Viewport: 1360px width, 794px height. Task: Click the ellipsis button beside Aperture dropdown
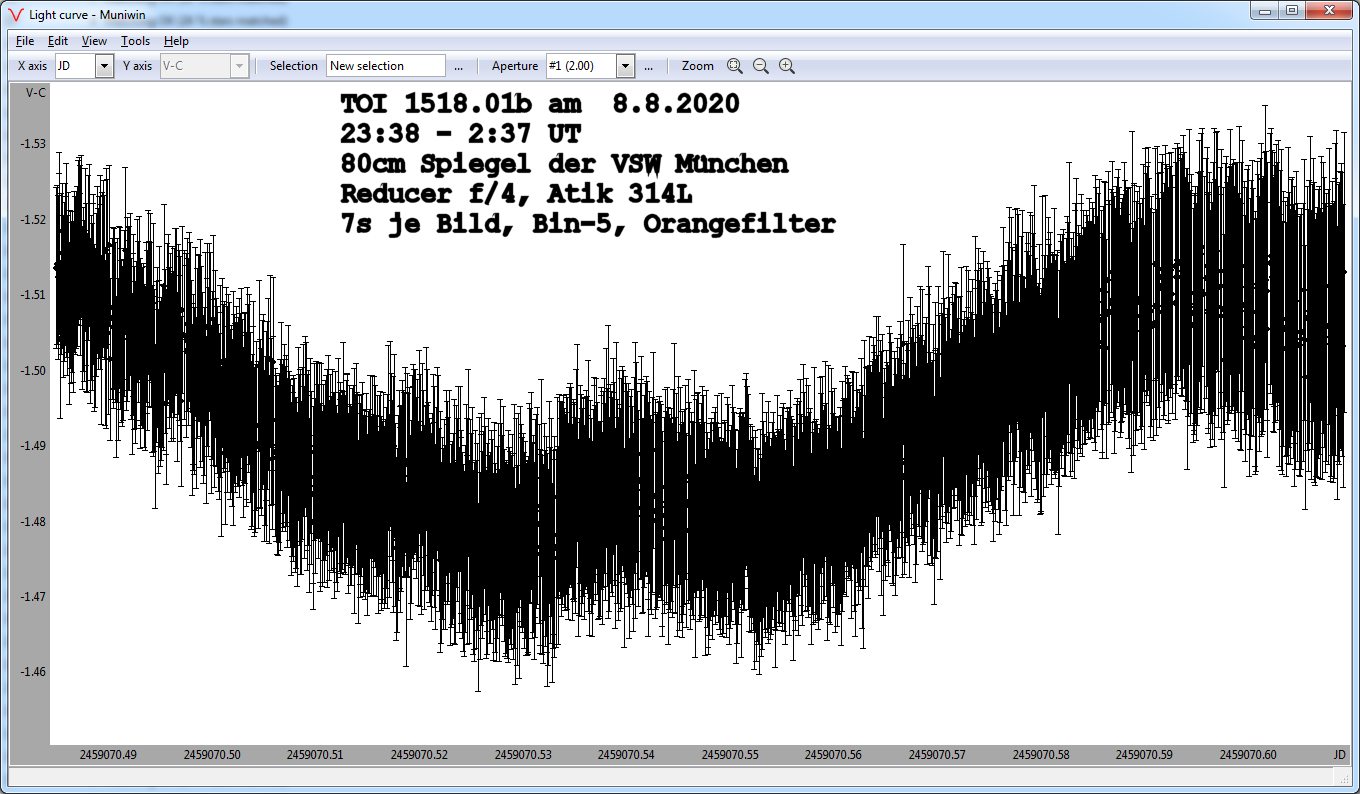click(648, 66)
